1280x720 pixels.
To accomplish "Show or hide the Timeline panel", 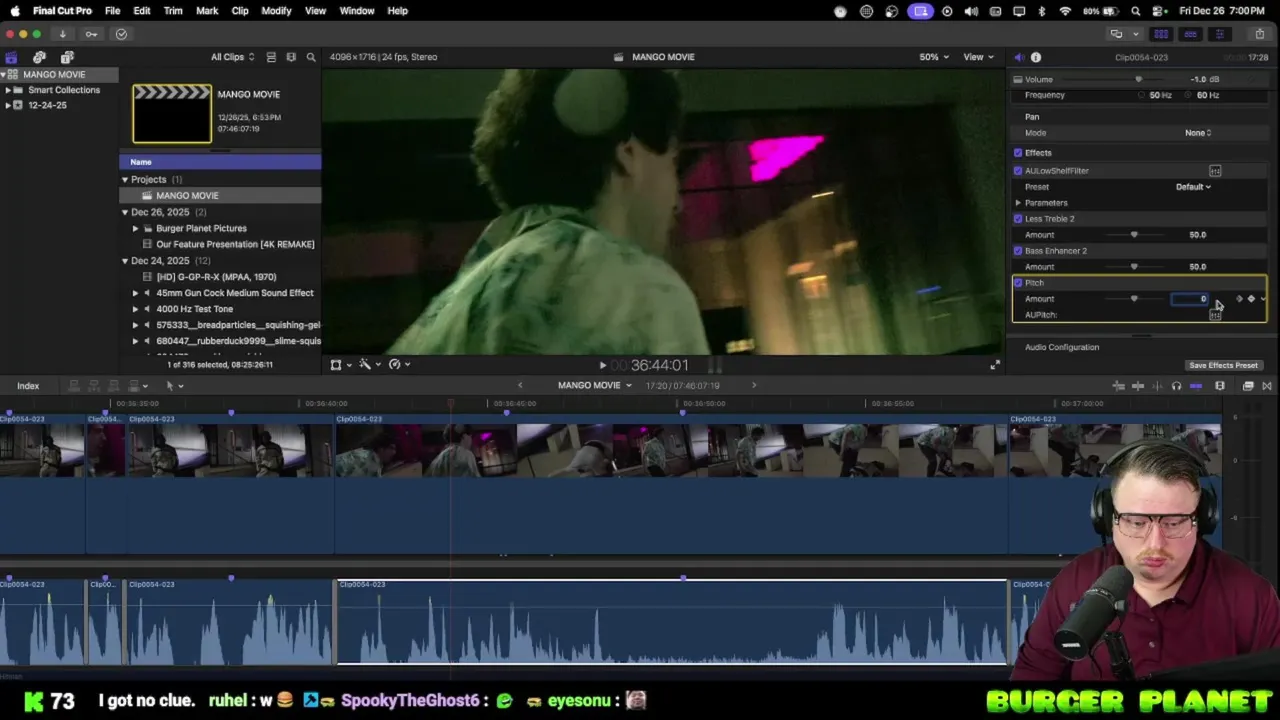I will point(1190,34).
